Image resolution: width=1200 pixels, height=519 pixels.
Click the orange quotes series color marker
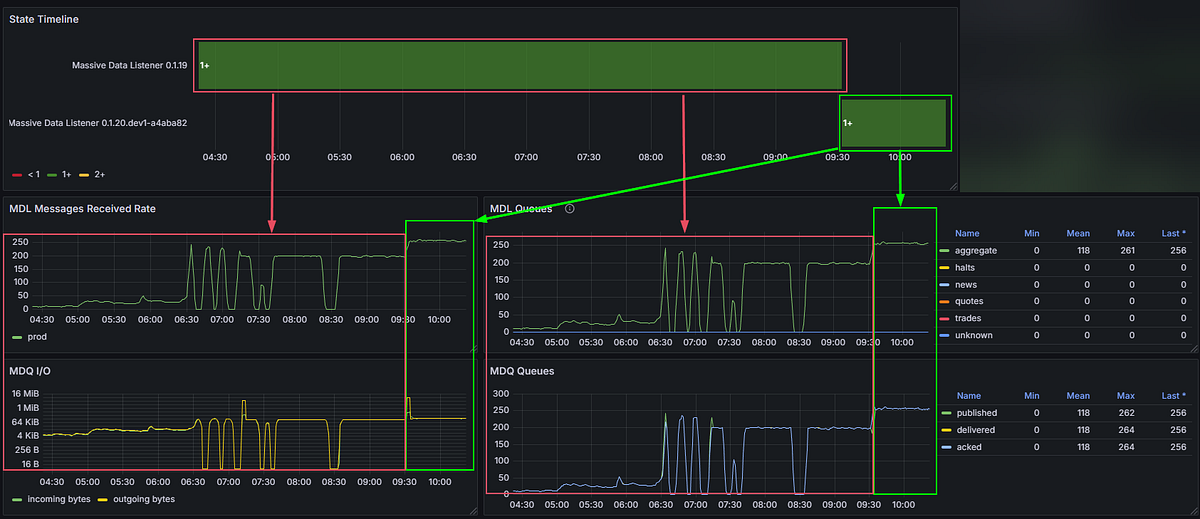[x=945, y=301]
